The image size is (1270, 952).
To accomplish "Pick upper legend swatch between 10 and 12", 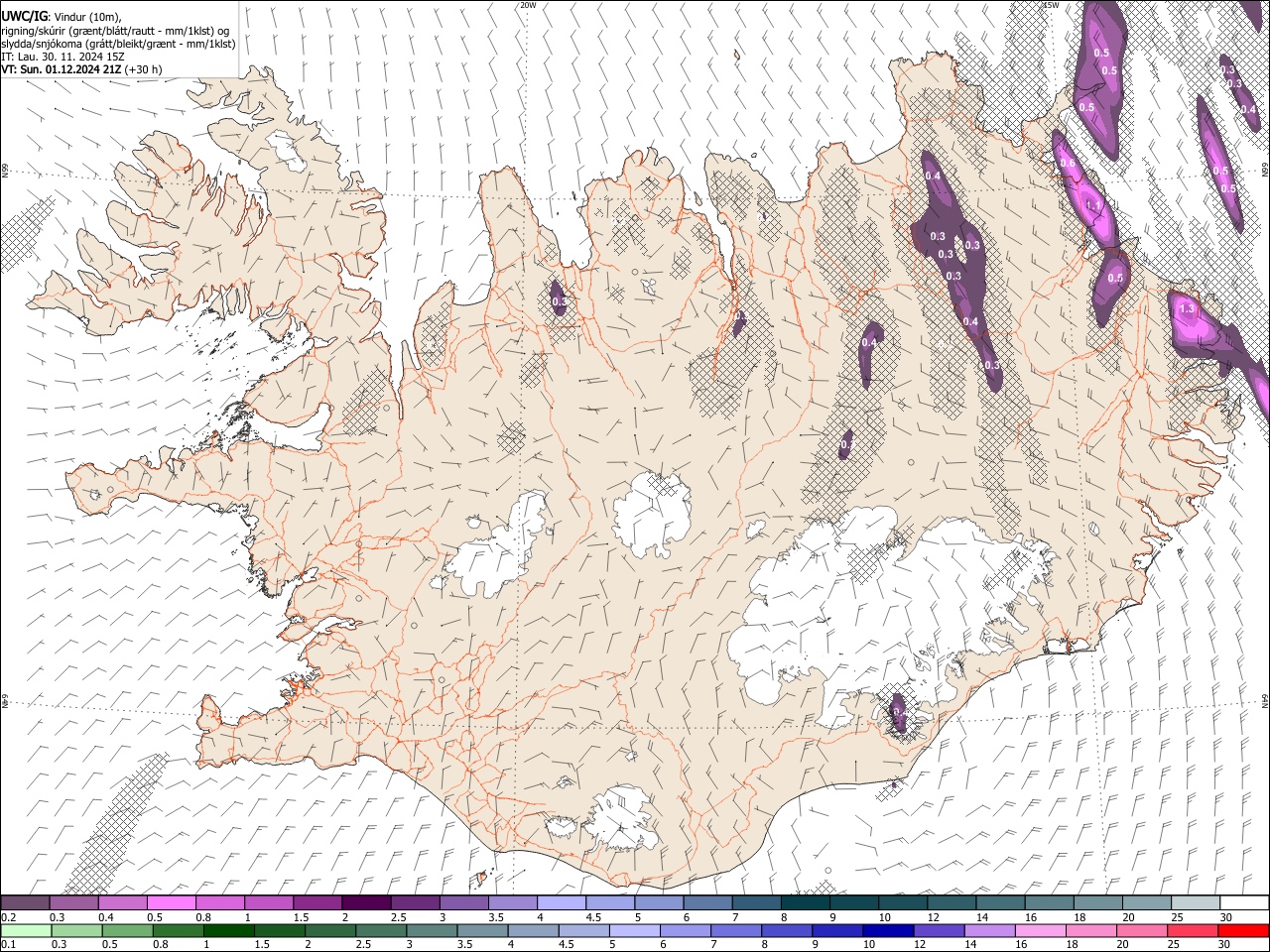I will click(x=903, y=902).
